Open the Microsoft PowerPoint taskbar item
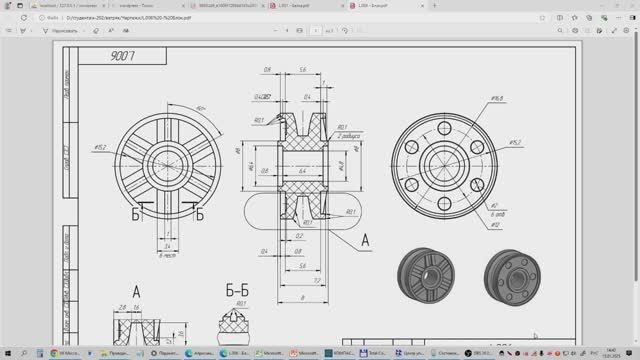This screenshot has height=360, width=640. (x=304, y=353)
